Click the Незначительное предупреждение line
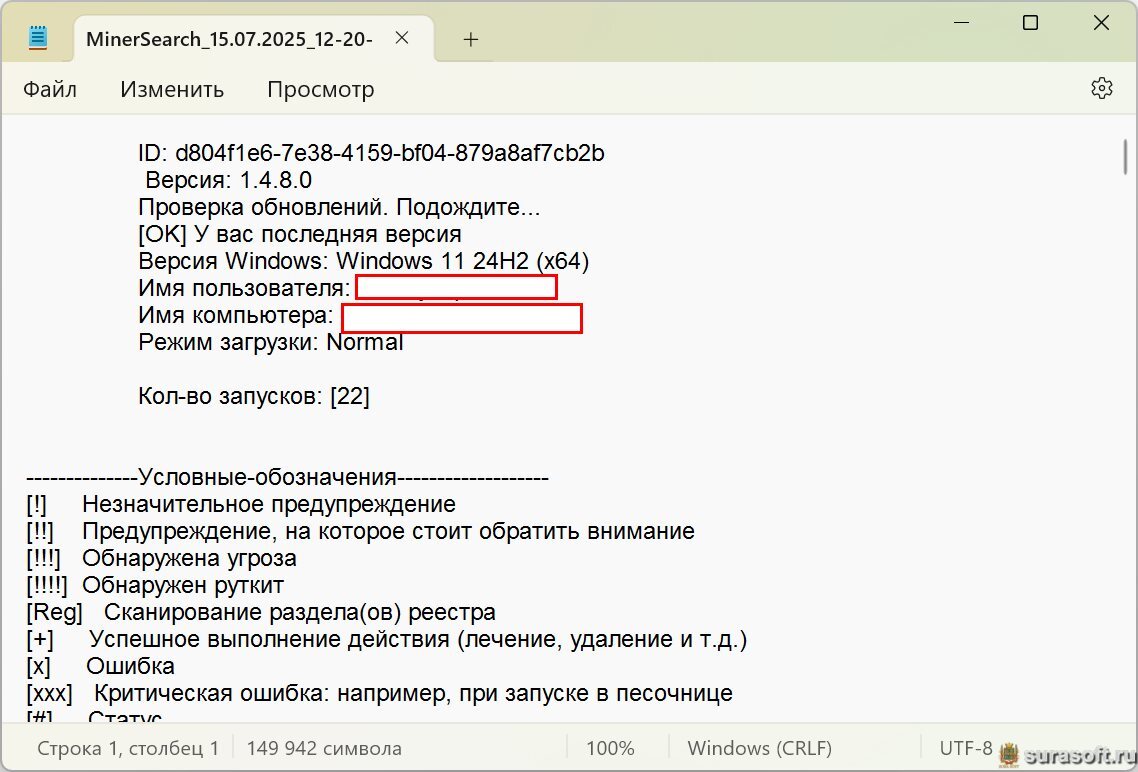 pos(241,504)
